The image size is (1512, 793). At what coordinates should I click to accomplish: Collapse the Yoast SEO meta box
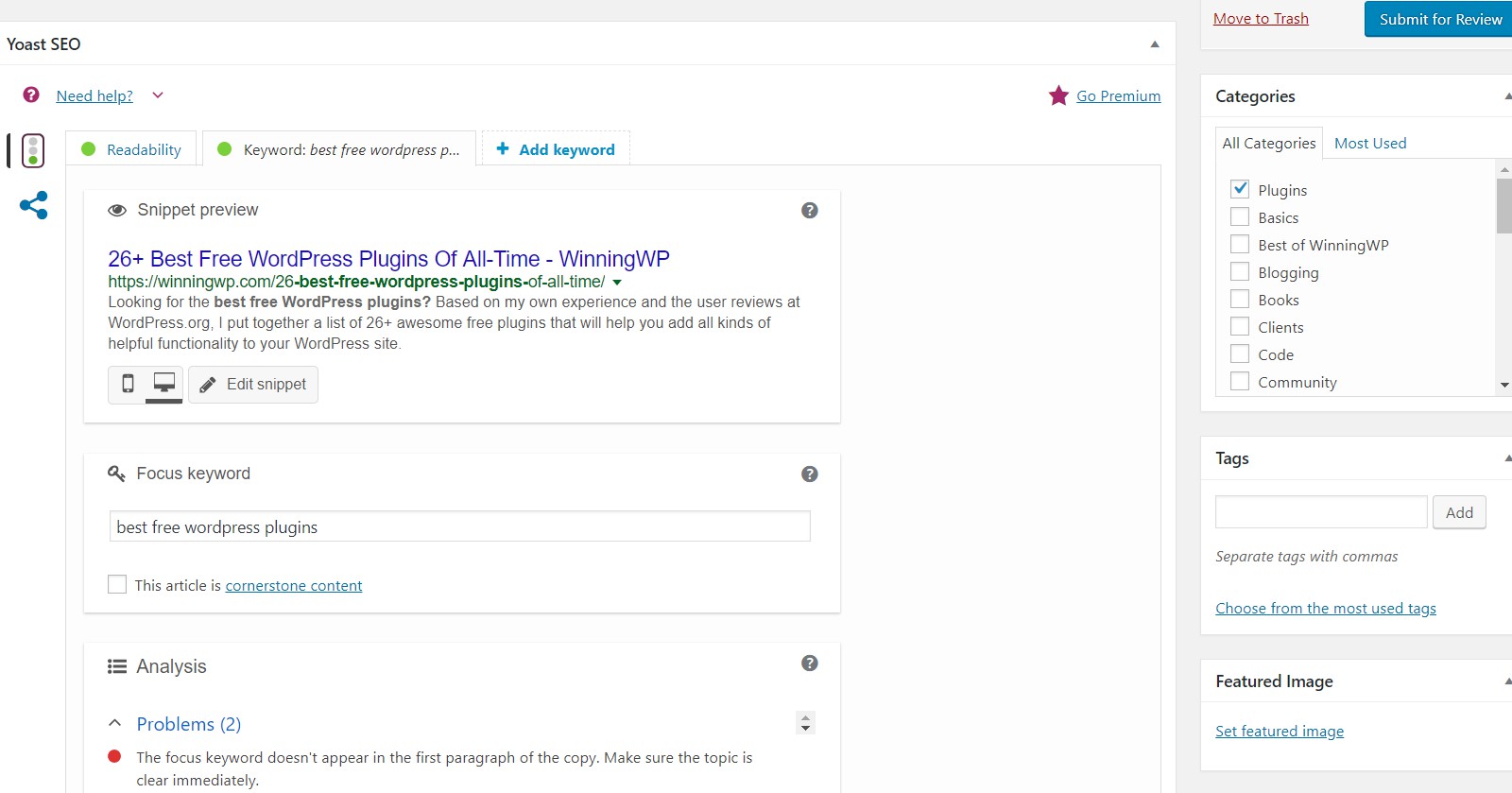[x=1155, y=44]
